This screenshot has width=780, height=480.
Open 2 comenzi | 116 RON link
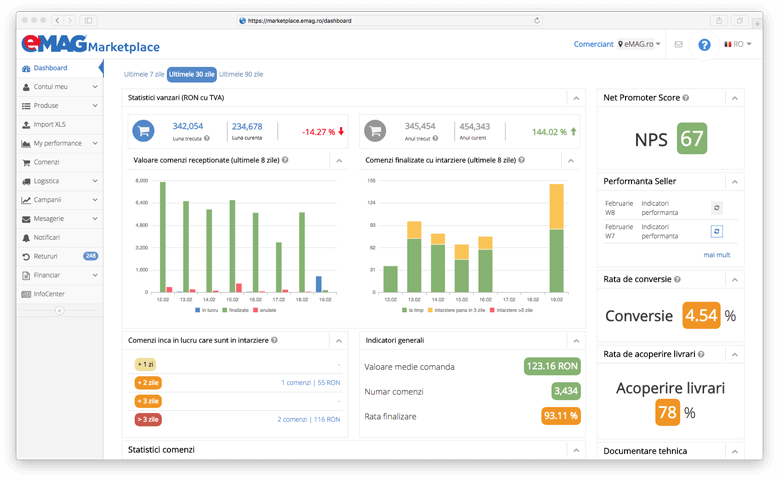[309, 420]
